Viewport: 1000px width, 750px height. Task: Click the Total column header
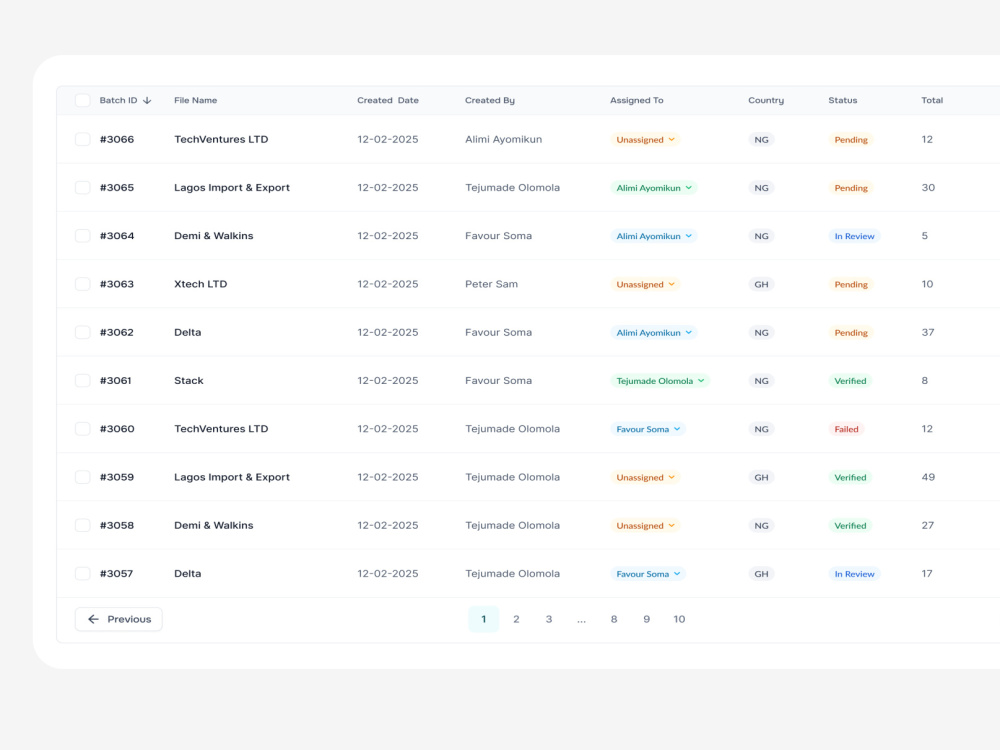[932, 100]
